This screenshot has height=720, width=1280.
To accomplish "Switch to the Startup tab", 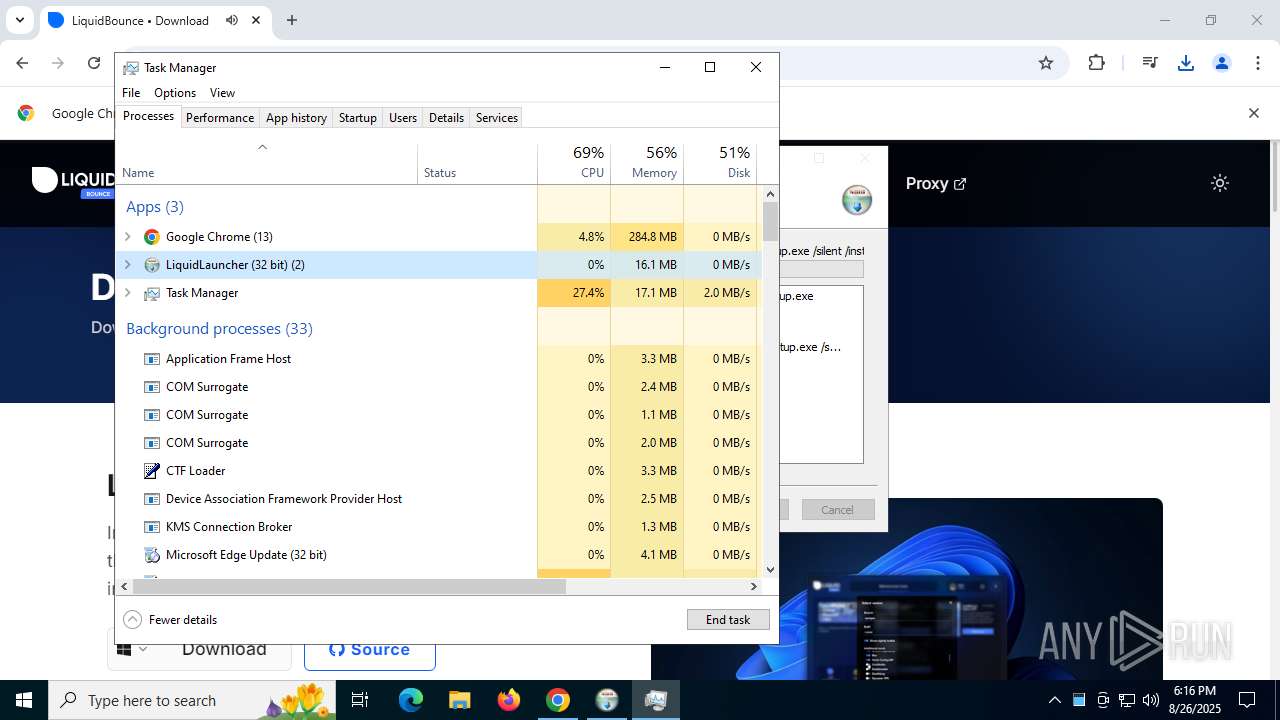I will point(357,118).
